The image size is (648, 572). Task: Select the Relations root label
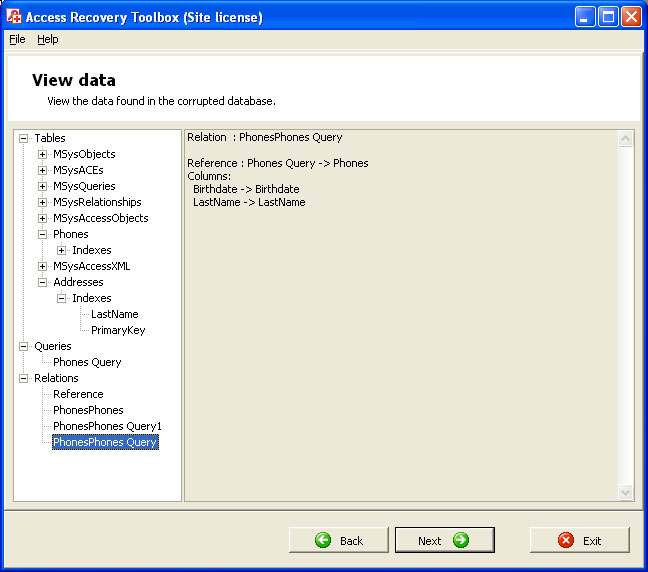coord(56,378)
